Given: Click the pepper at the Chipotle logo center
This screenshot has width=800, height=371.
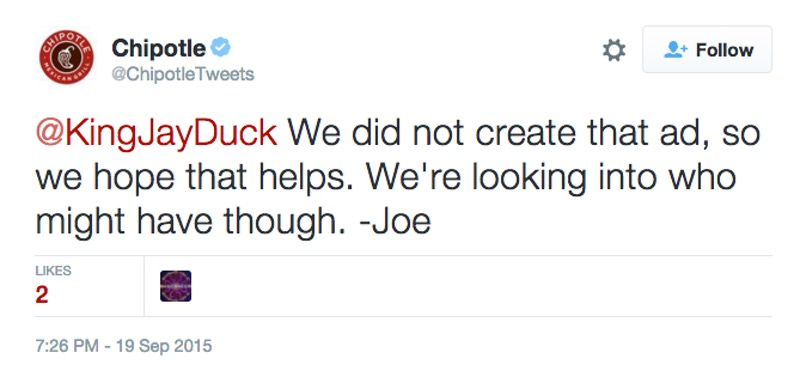Looking at the screenshot, I should coord(66,57).
